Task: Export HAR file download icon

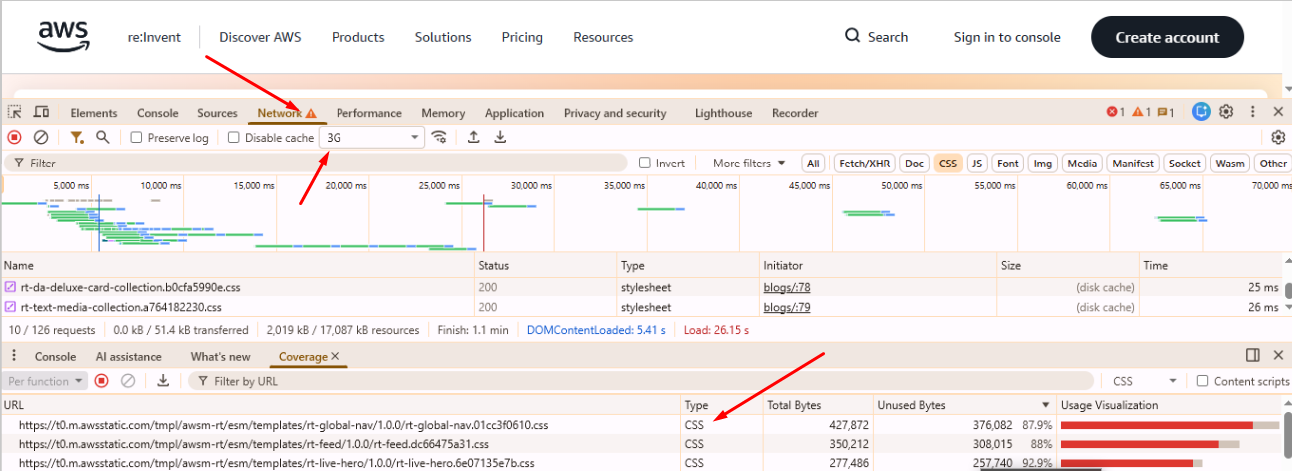Action: pyautogui.click(x=500, y=137)
